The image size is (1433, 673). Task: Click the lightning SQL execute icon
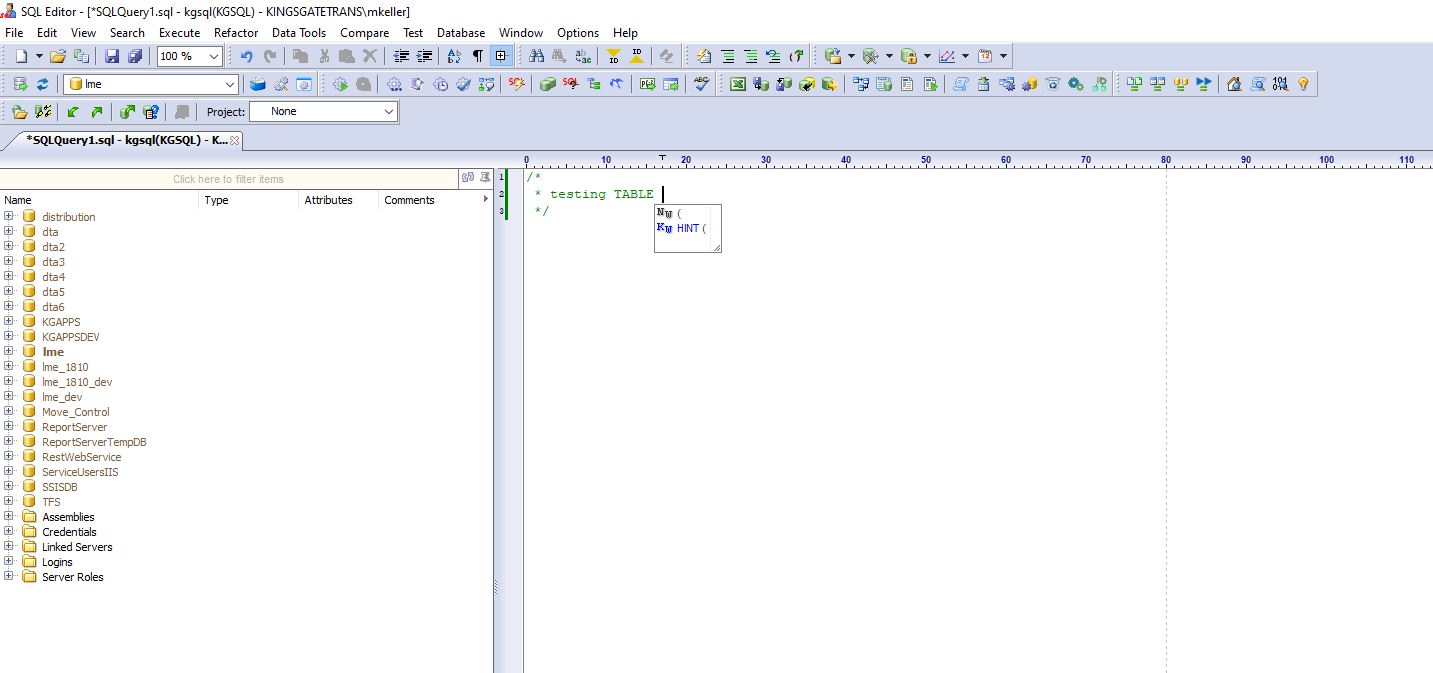[516, 84]
